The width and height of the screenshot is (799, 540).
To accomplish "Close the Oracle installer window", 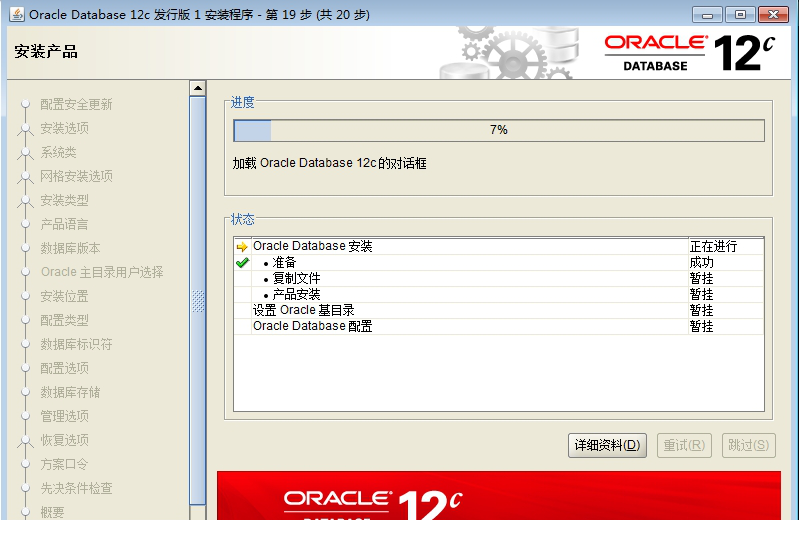I will pos(773,15).
